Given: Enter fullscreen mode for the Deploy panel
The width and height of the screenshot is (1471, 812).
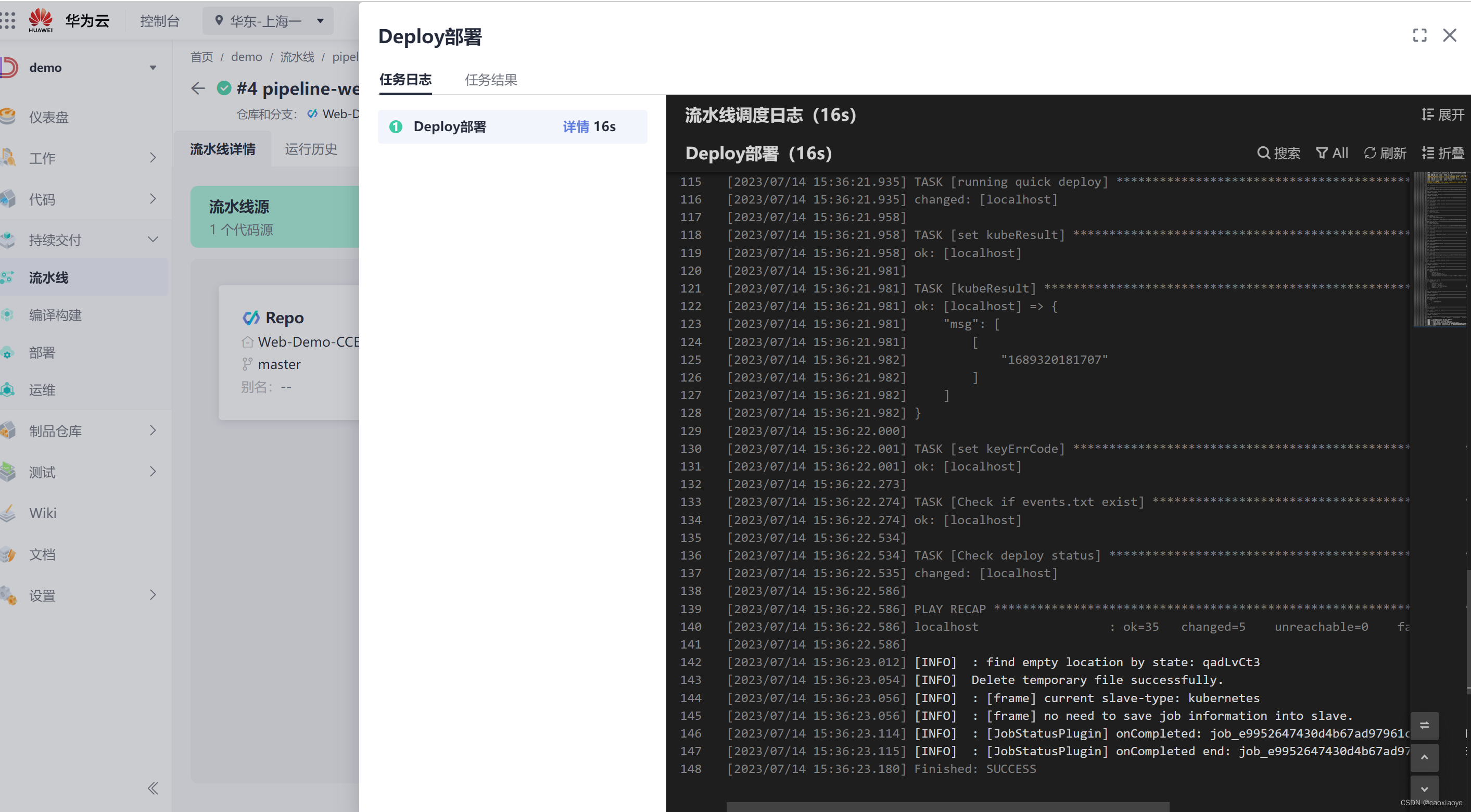Looking at the screenshot, I should 1419,35.
